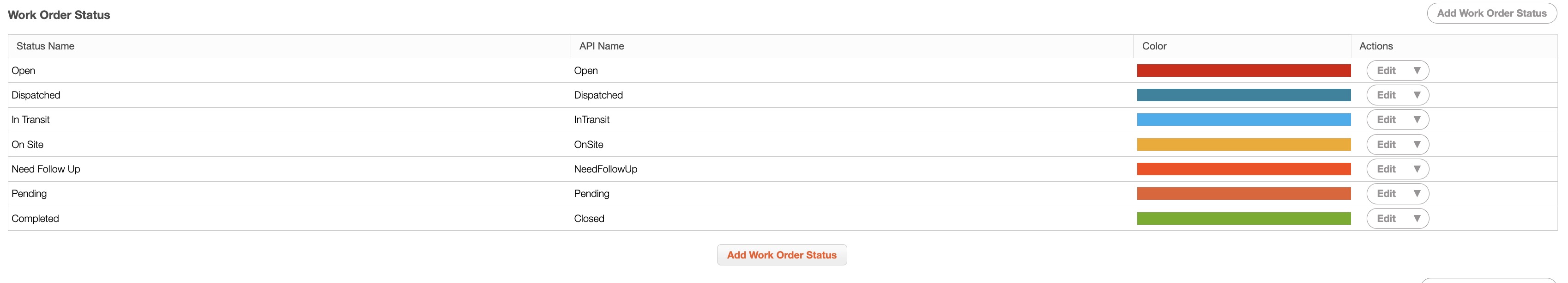This screenshot has width=1568, height=283.
Task: Open Need Follow Up row dropdown arrow
Action: pos(1417,169)
